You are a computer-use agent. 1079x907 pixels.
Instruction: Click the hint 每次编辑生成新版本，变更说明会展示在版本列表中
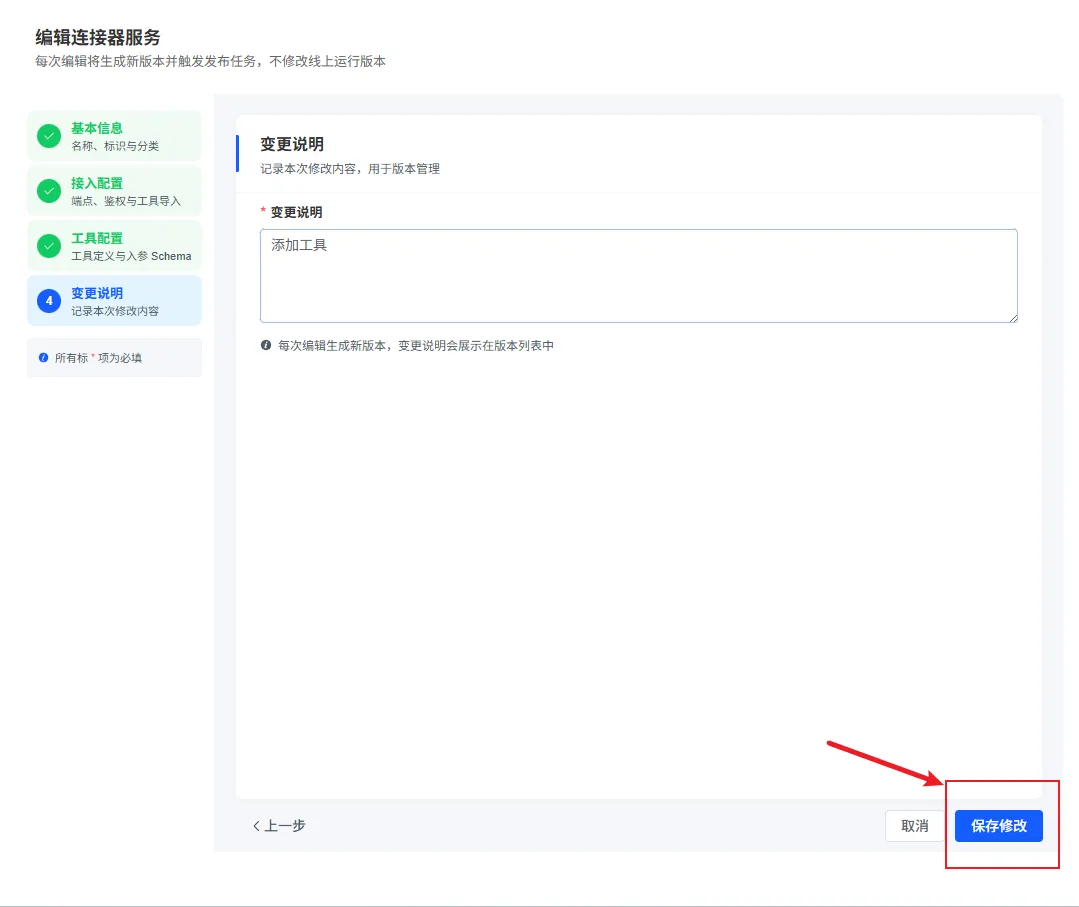(416, 345)
